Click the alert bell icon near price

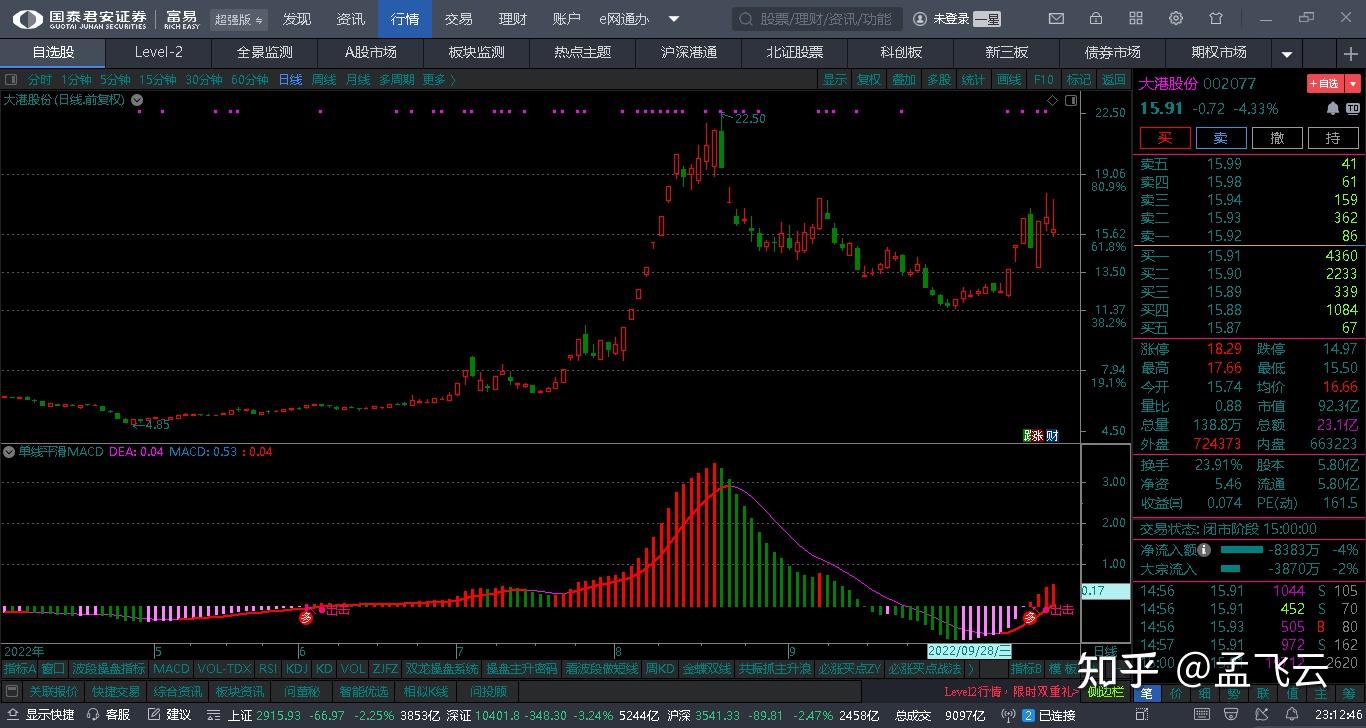point(1332,108)
